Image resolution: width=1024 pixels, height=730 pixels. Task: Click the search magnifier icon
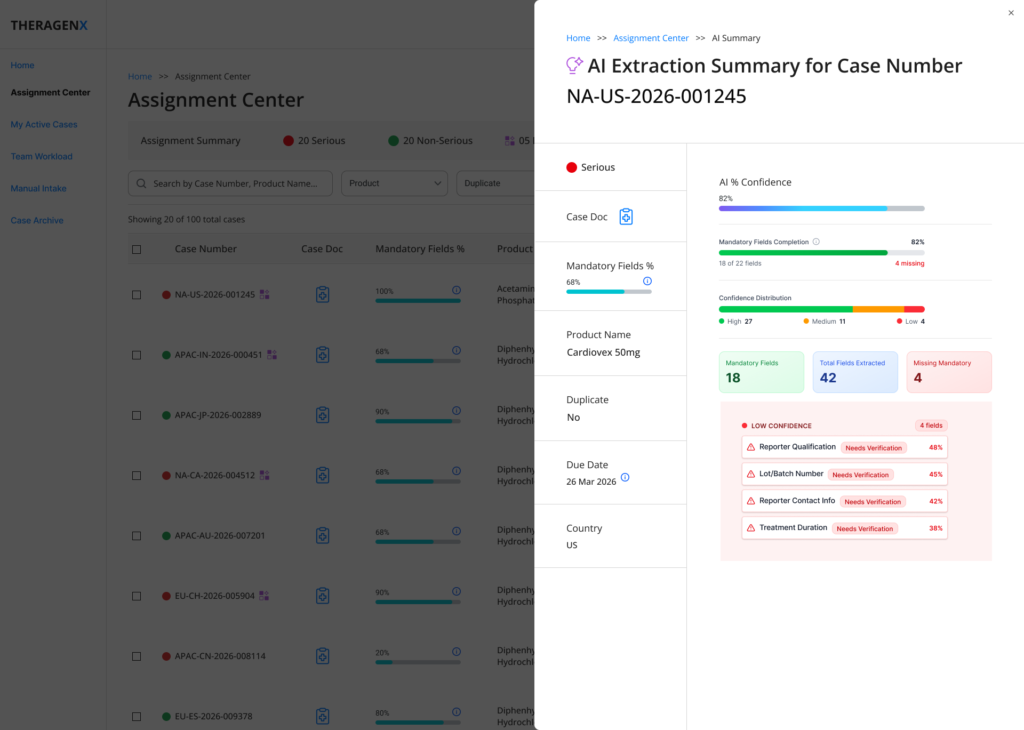tap(141, 183)
